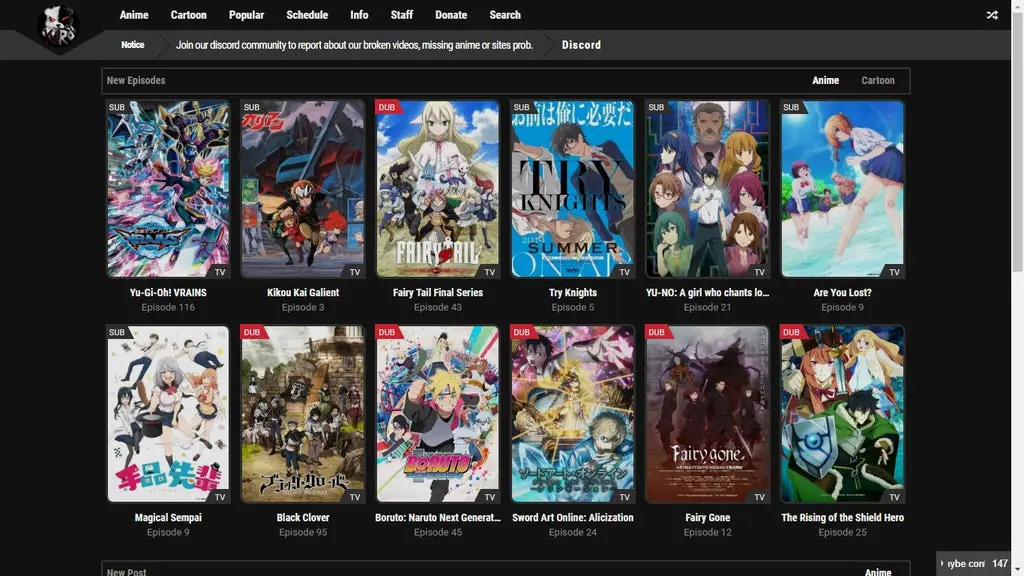
Task: Click the site logo mascot icon
Action: pyautogui.click(x=59, y=27)
